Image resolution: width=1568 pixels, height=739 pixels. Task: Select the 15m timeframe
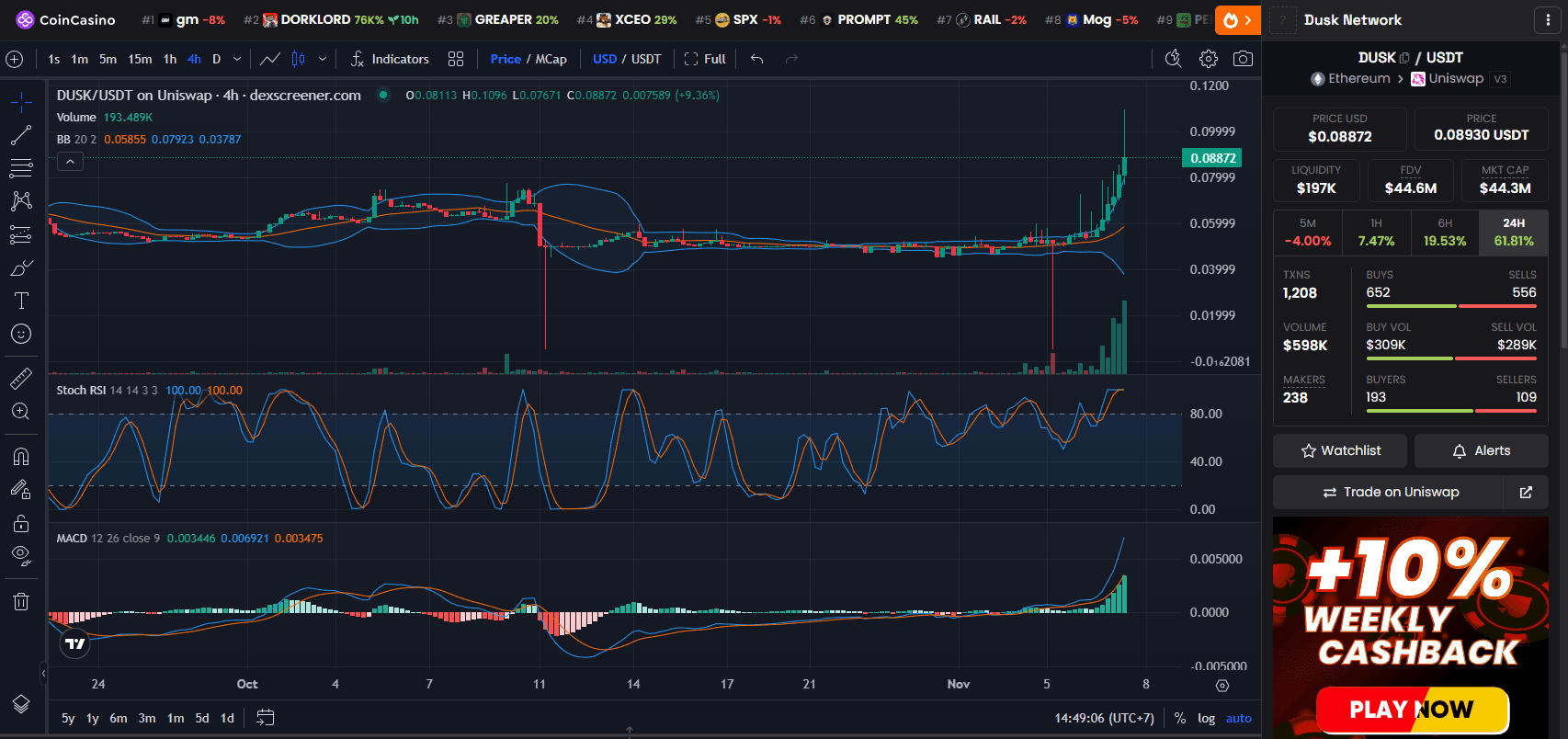click(x=140, y=59)
